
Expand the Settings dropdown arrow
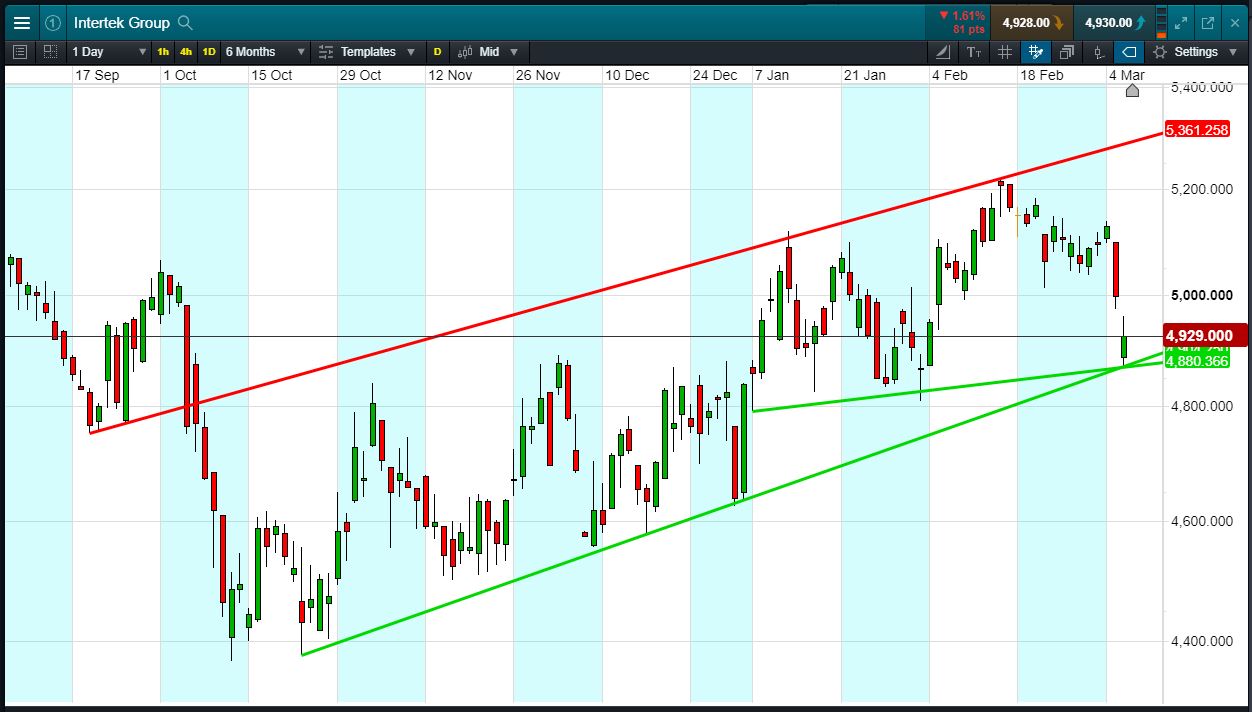coord(1234,52)
